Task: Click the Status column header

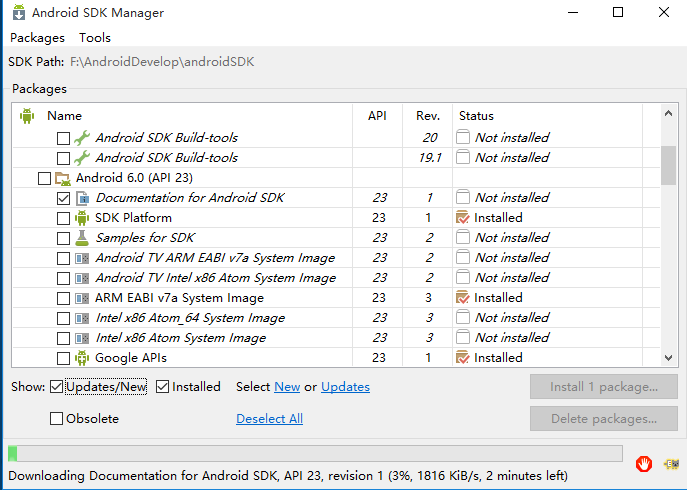Action: [476, 116]
